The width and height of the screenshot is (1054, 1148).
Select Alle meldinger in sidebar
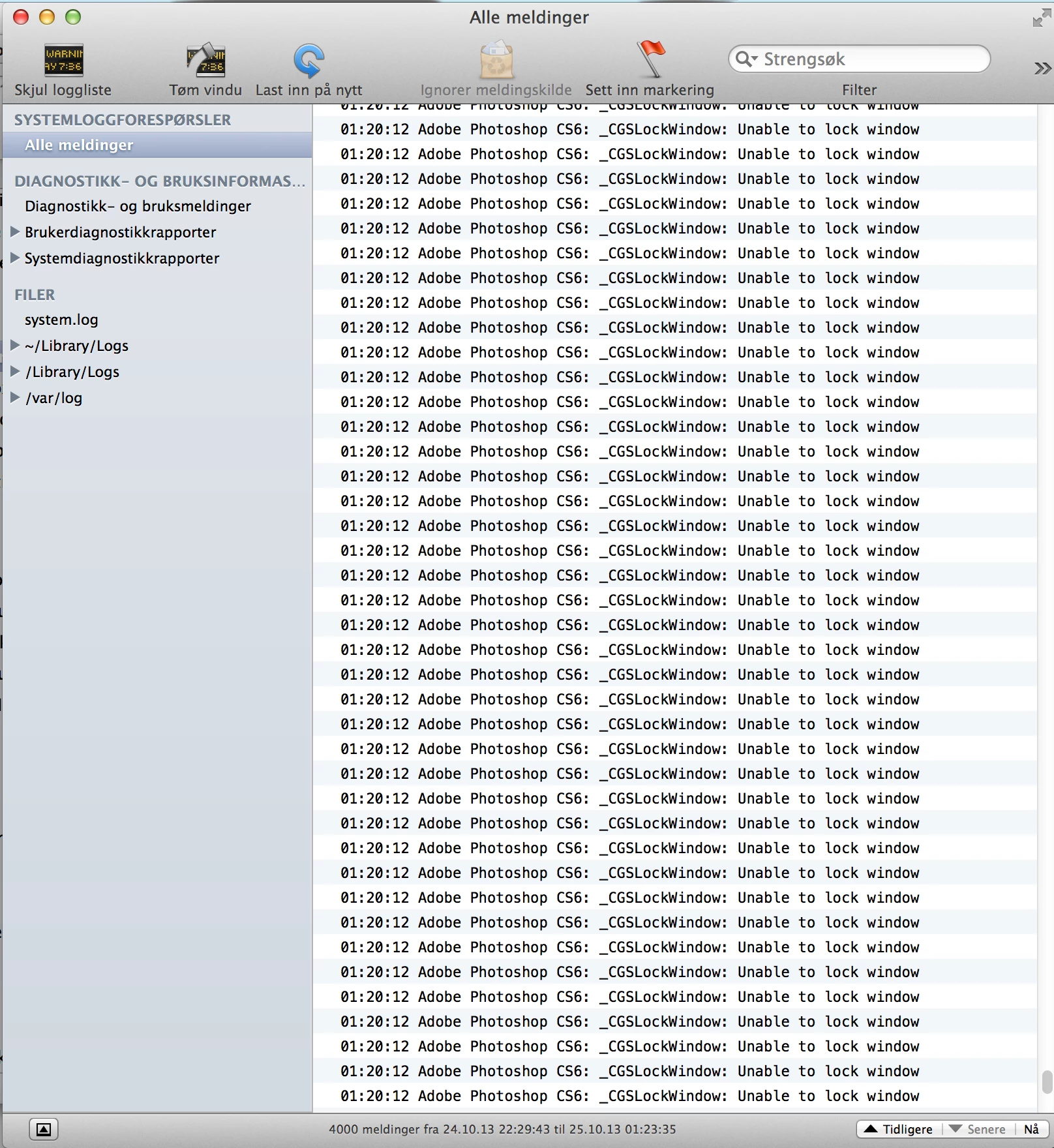(157, 145)
